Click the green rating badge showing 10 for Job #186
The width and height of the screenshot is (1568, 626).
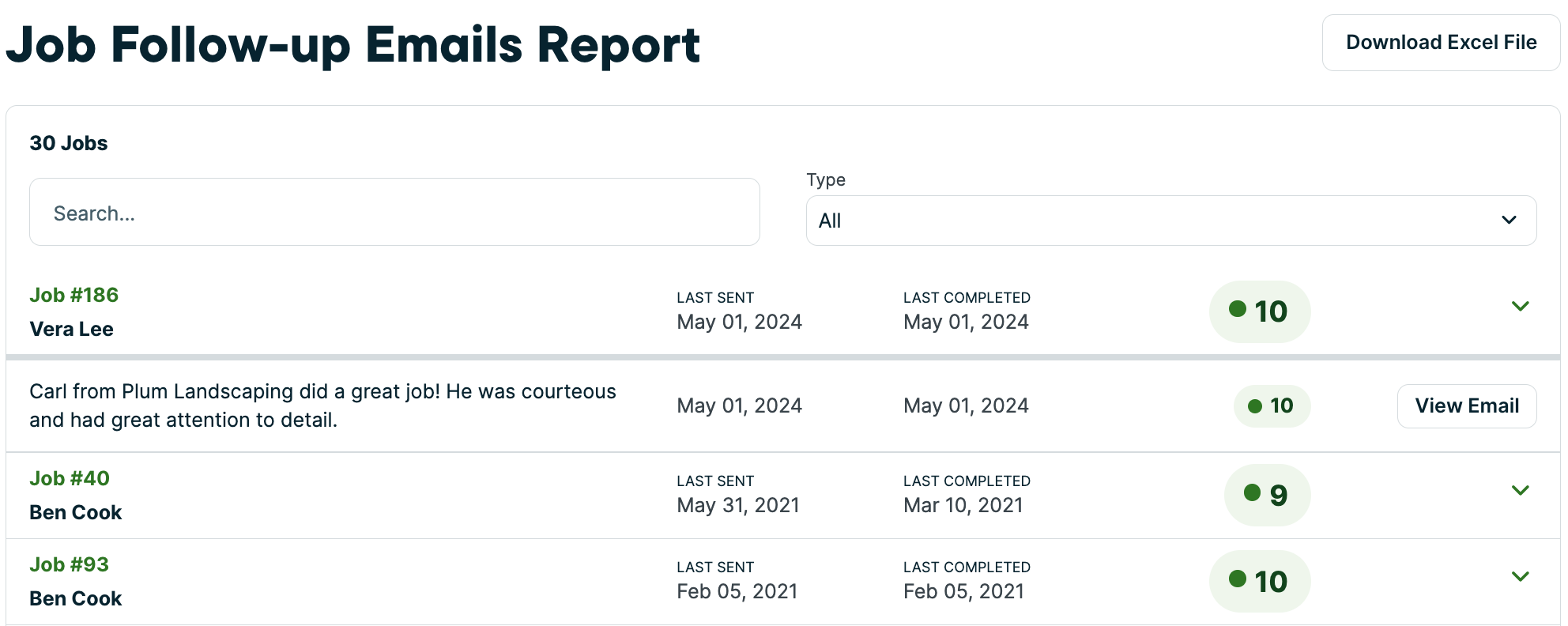pos(1260,311)
